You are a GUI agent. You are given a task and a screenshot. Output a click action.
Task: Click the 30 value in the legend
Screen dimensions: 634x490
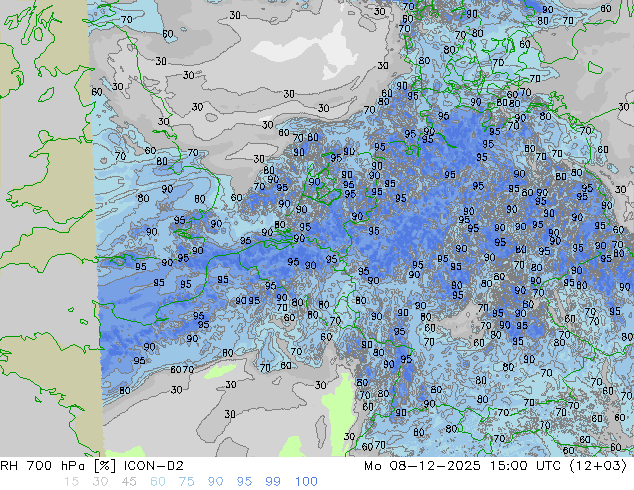tap(99, 482)
